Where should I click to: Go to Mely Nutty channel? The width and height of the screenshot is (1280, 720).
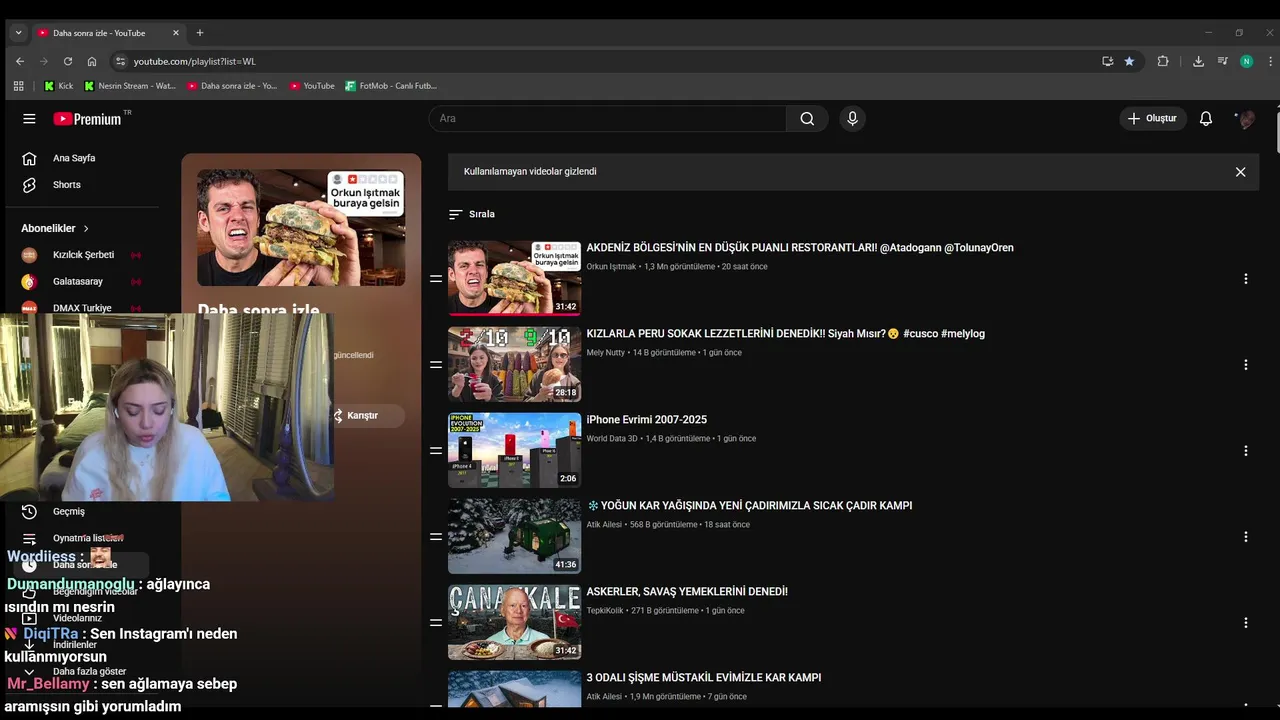click(607, 353)
